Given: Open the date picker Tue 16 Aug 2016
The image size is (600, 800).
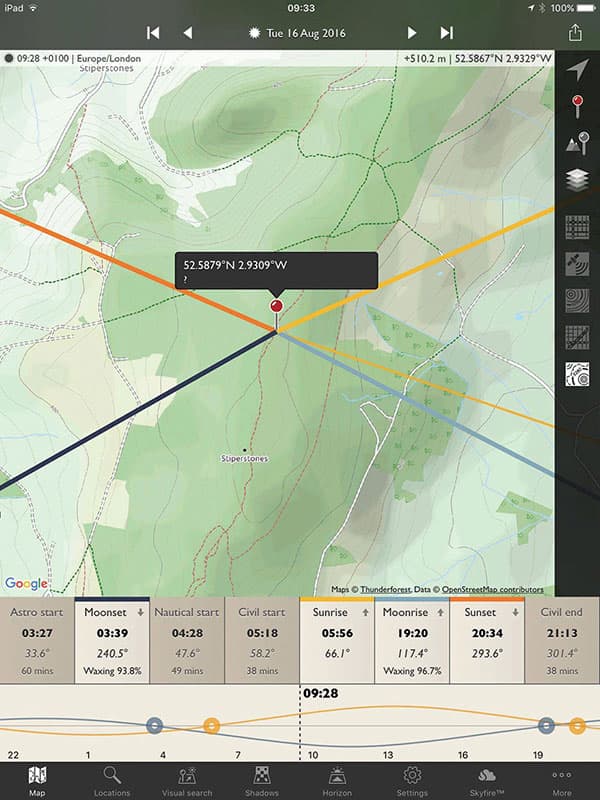Looking at the screenshot, I should click(297, 33).
